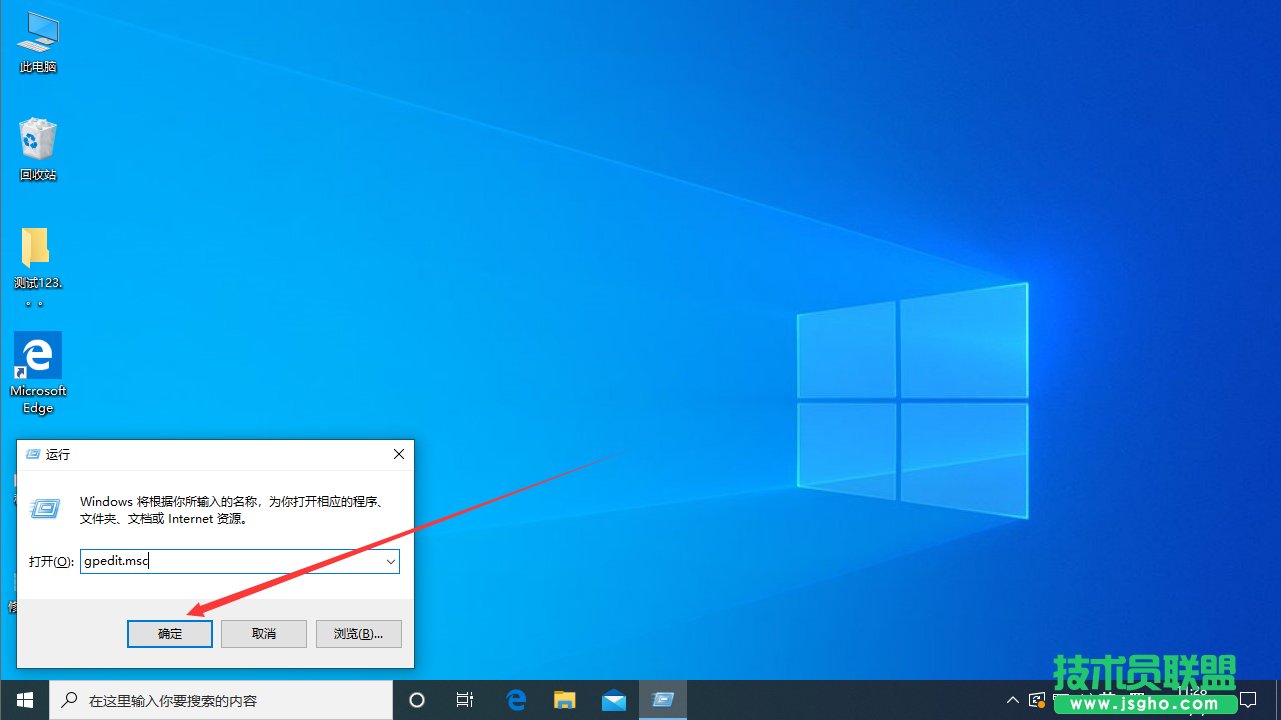
Task: Click the 取消 cancel button
Action: 263,633
